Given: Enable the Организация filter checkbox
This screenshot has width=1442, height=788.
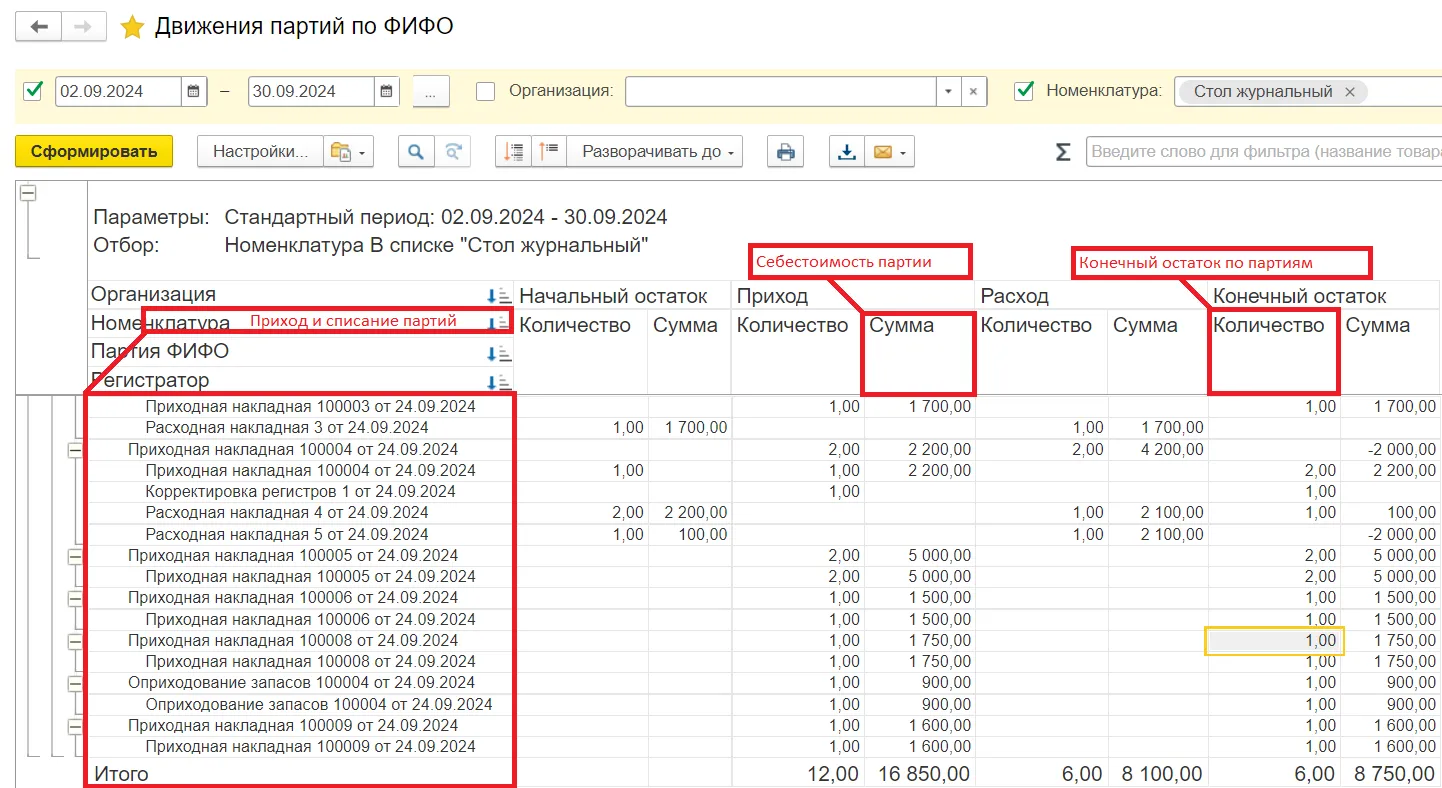Looking at the screenshot, I should click(x=485, y=91).
